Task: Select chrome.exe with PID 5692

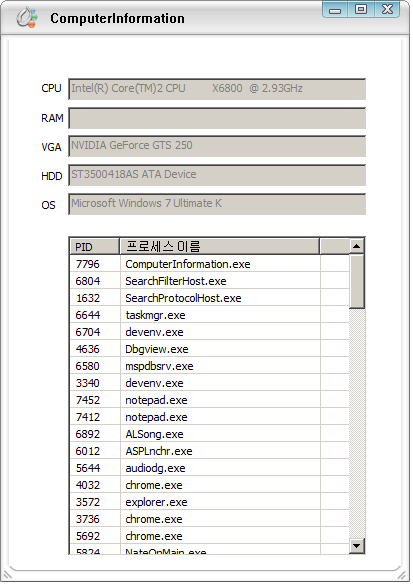Action: pyautogui.click(x=209, y=536)
